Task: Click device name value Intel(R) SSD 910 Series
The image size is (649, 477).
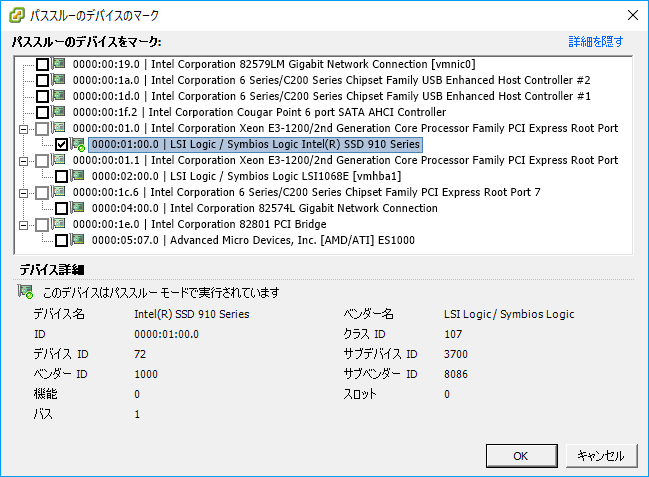Action: (192, 314)
